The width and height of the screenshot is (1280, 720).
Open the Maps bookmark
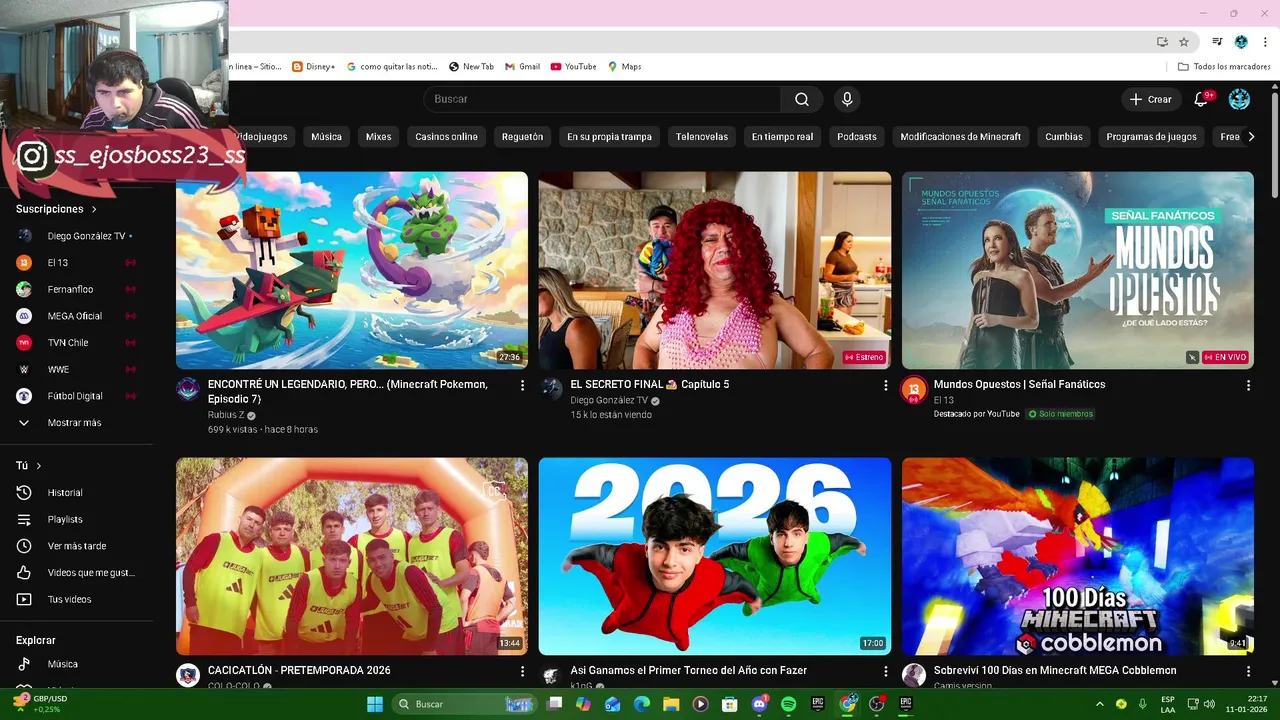[x=625, y=67]
